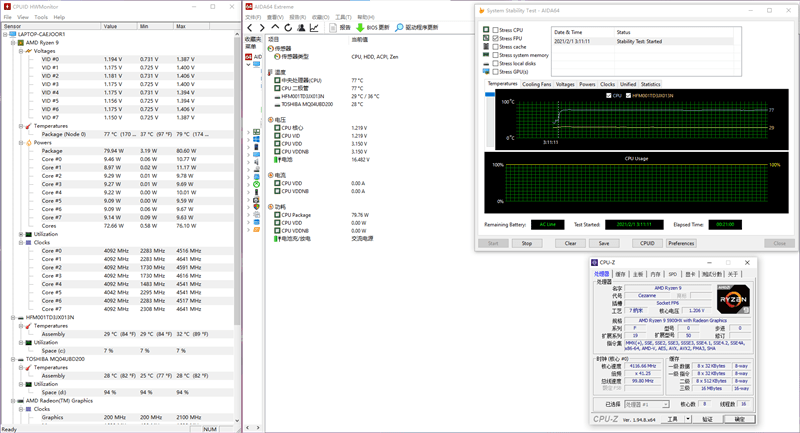This screenshot has height=433, width=800.
Task: Go back with AIDA64 back arrow
Action: pos(250,28)
